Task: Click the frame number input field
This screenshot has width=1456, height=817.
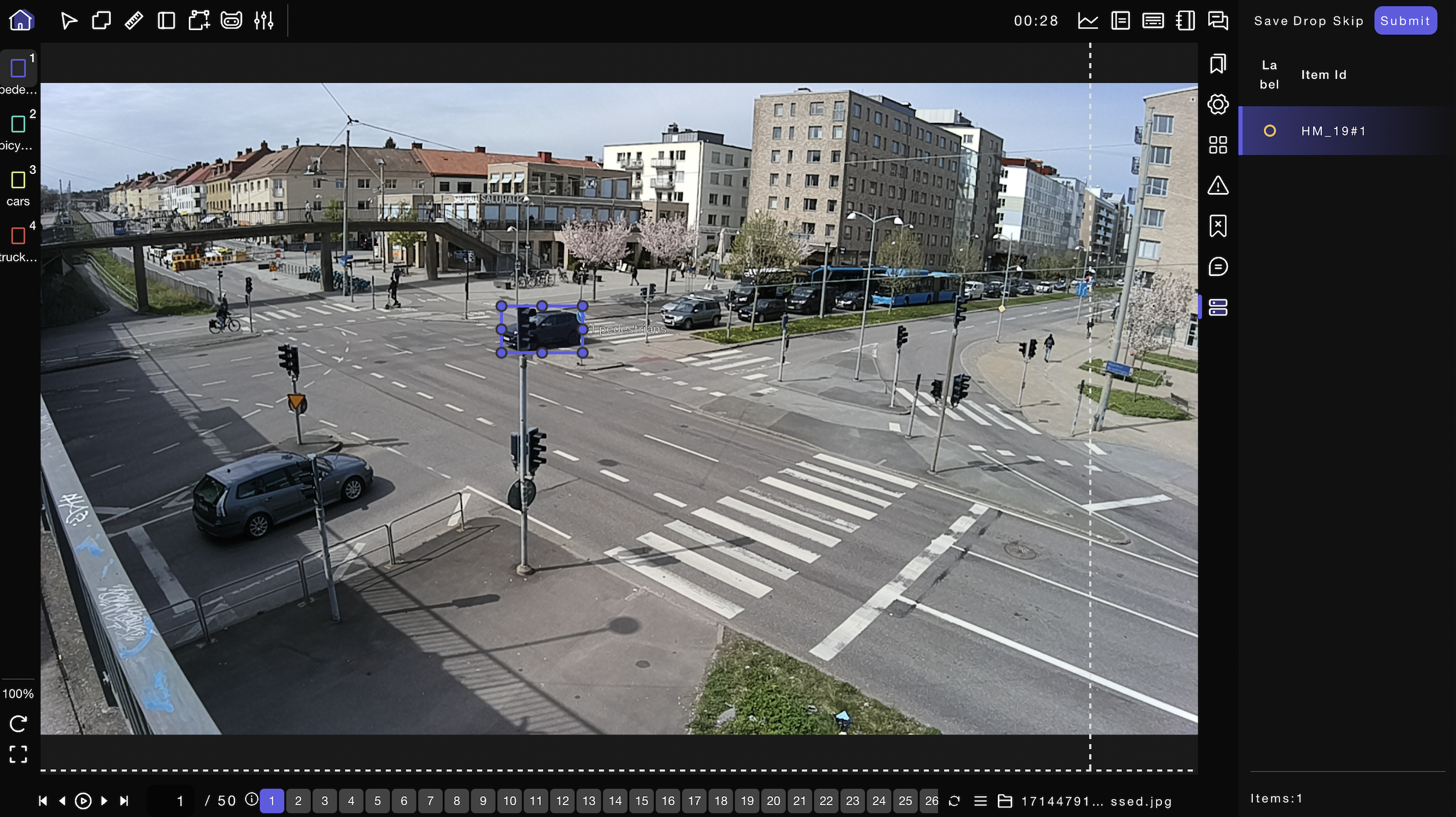Action: pyautogui.click(x=171, y=801)
